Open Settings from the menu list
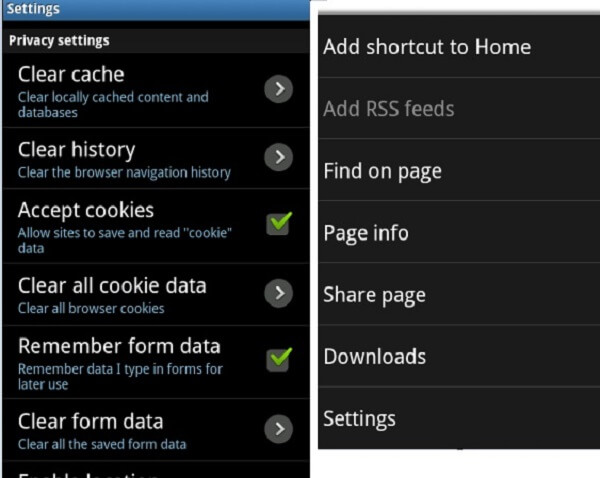 (x=459, y=418)
